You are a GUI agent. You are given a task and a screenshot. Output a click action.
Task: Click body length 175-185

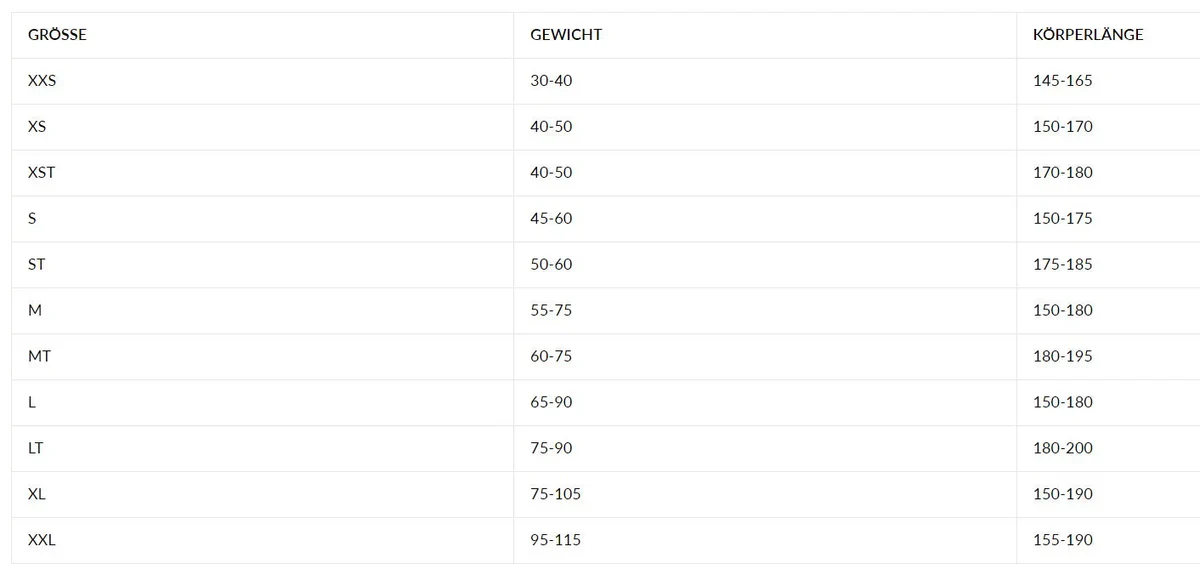coord(1063,265)
